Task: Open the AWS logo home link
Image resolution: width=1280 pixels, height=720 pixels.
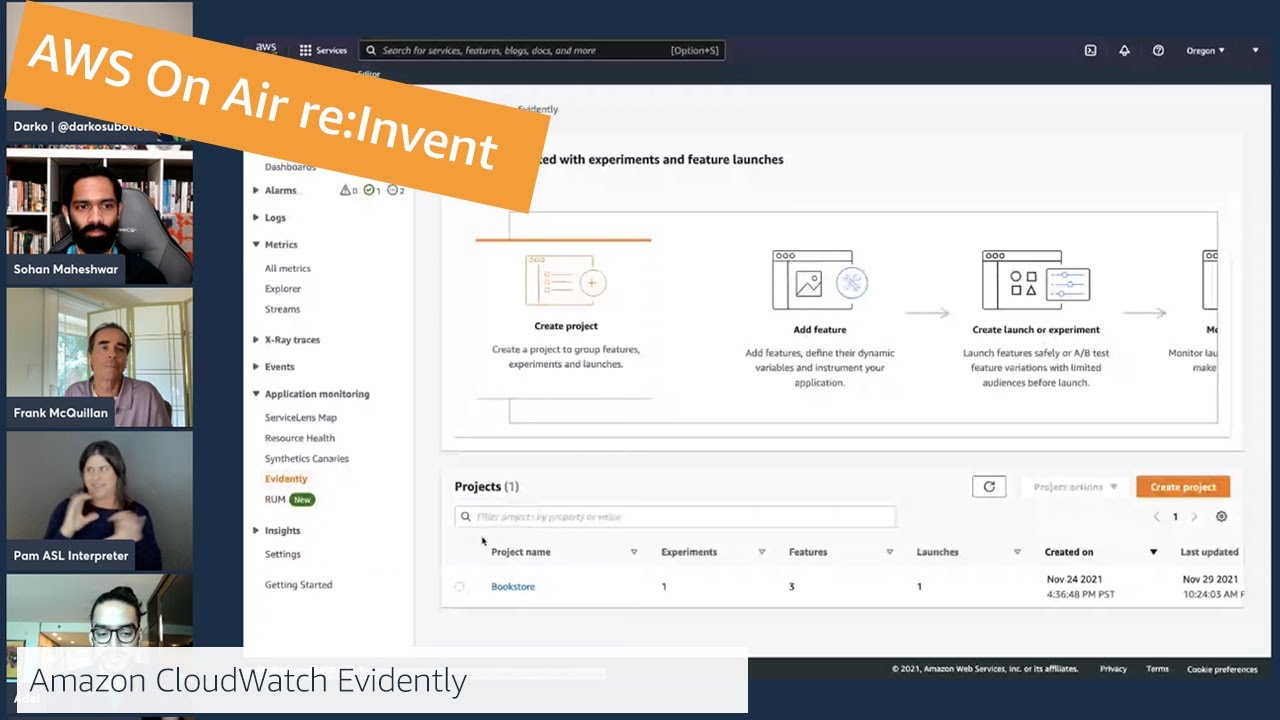Action: (266, 49)
